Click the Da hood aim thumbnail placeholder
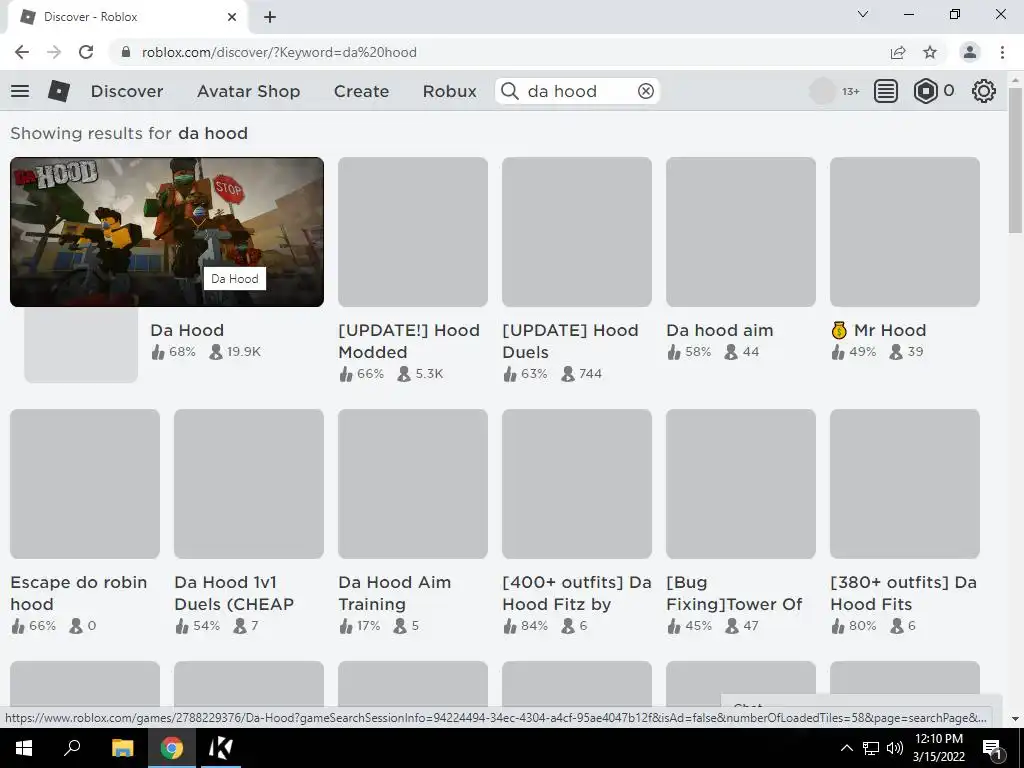Image resolution: width=1024 pixels, height=768 pixels. tap(741, 232)
